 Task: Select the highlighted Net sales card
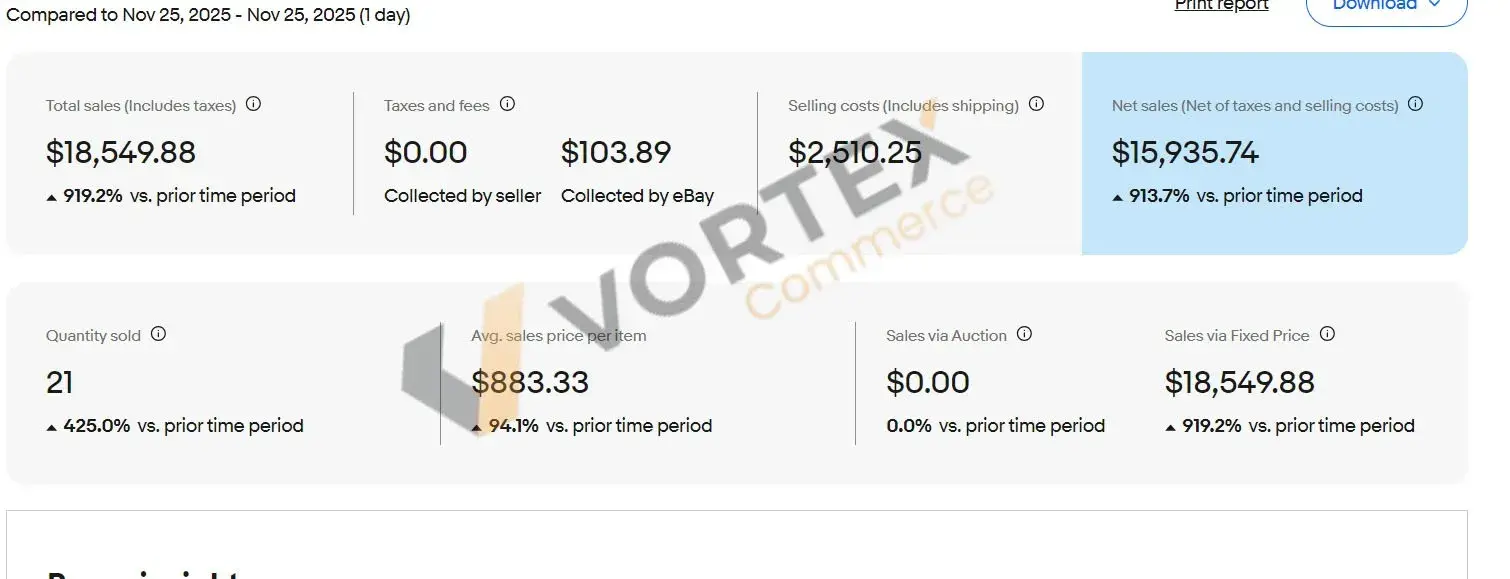[x=1274, y=153]
